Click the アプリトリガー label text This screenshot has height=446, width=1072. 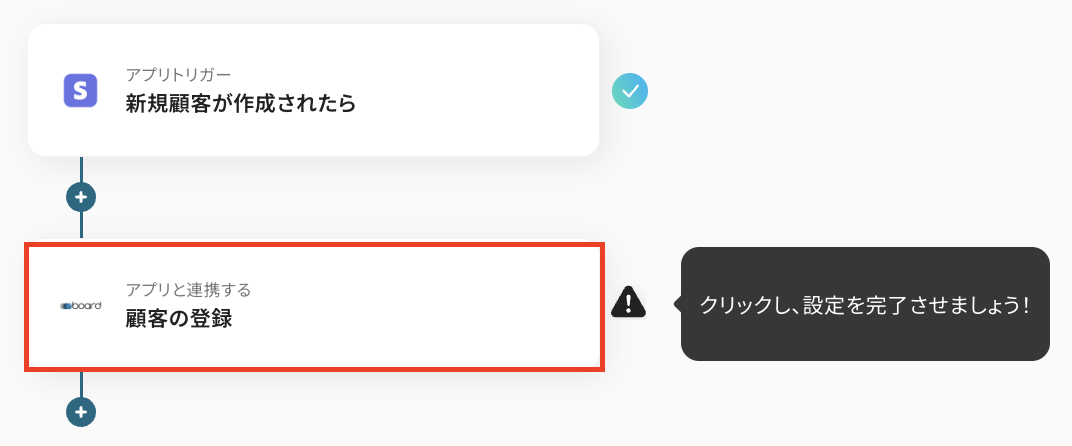[x=179, y=75]
